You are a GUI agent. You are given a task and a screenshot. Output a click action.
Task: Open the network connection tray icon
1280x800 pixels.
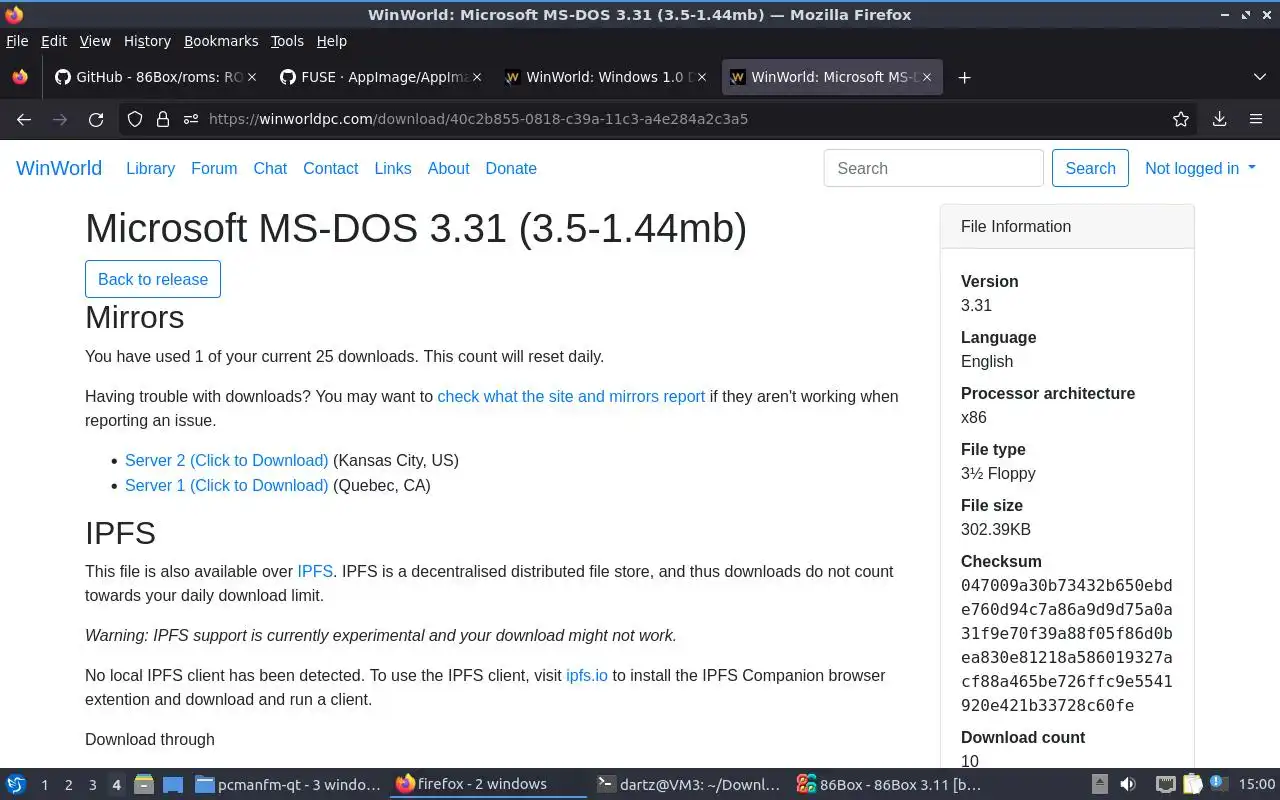click(1165, 784)
